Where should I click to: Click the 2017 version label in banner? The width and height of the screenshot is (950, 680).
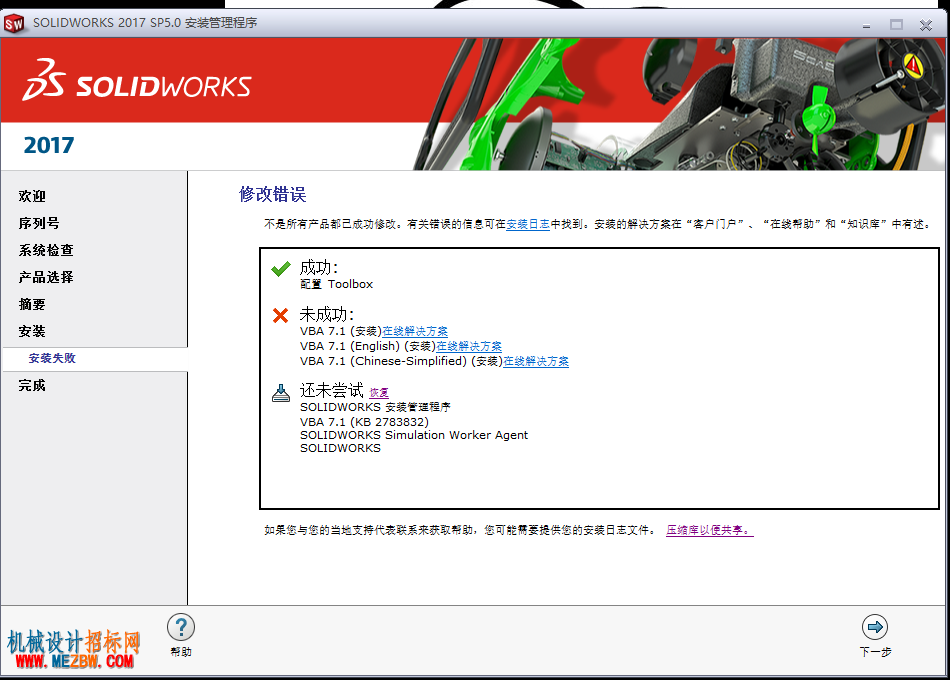click(48, 145)
